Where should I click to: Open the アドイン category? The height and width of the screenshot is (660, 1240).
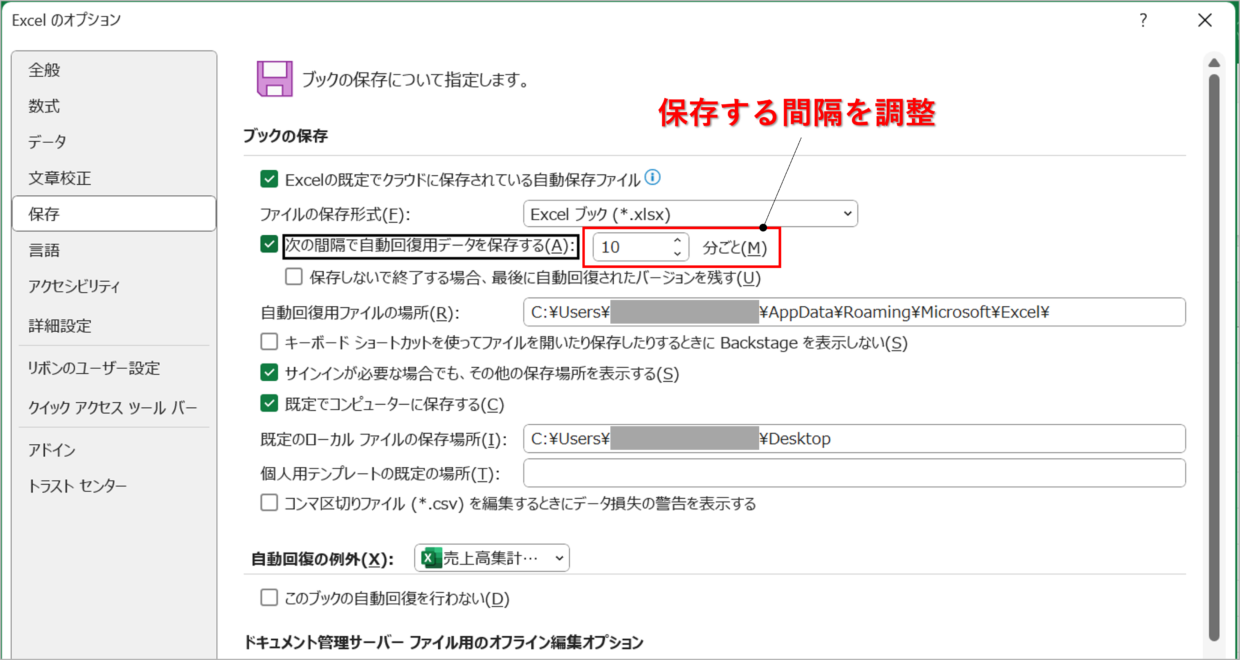tap(114, 450)
